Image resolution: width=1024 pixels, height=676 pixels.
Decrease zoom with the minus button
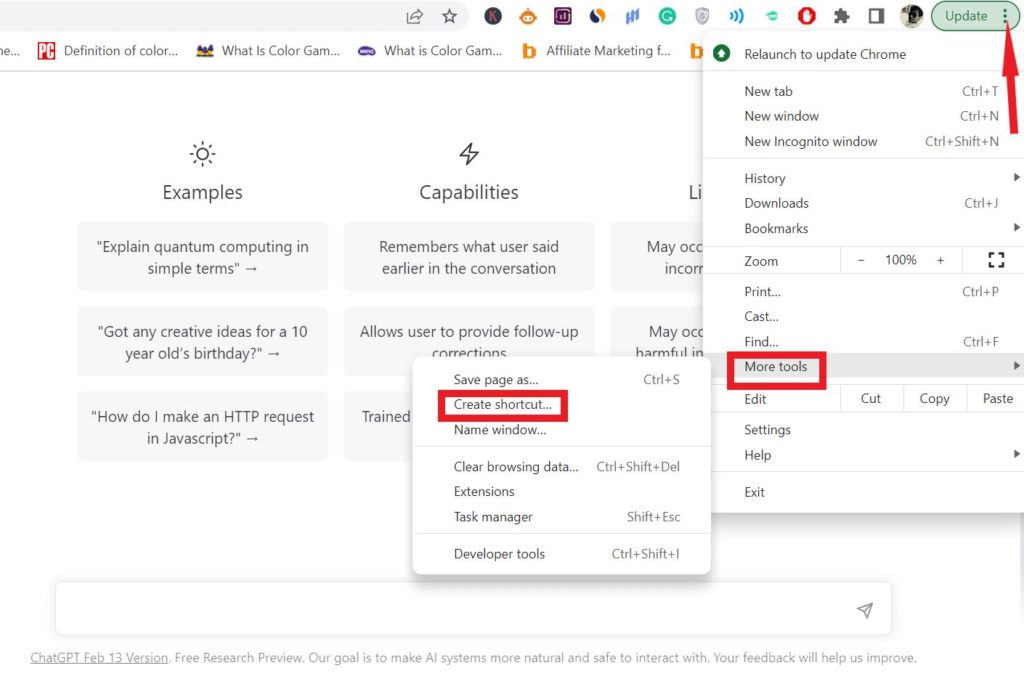[x=861, y=260]
